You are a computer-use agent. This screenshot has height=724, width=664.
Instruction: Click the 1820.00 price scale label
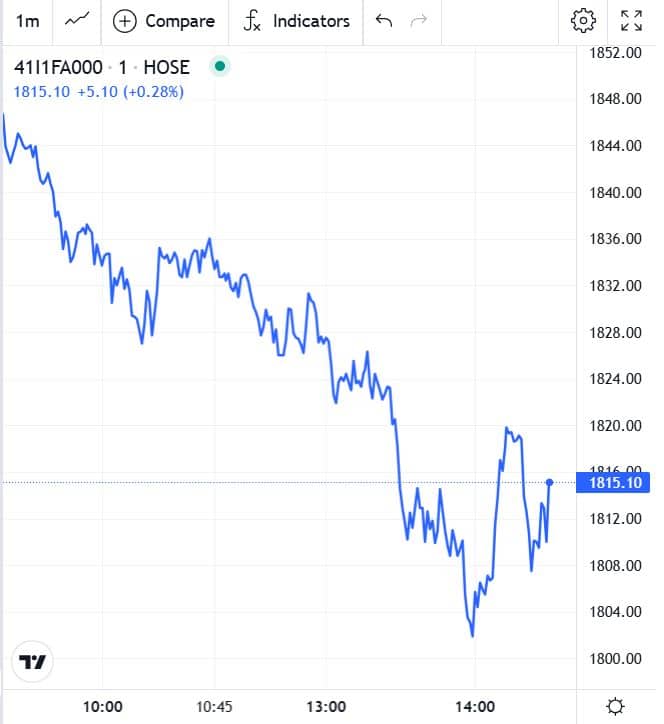(x=615, y=425)
